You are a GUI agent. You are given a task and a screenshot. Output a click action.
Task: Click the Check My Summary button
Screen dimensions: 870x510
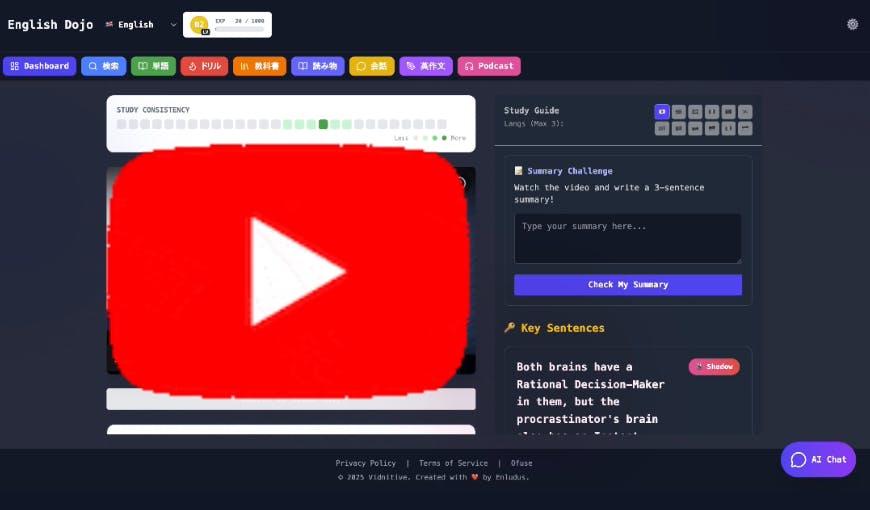[627, 285]
